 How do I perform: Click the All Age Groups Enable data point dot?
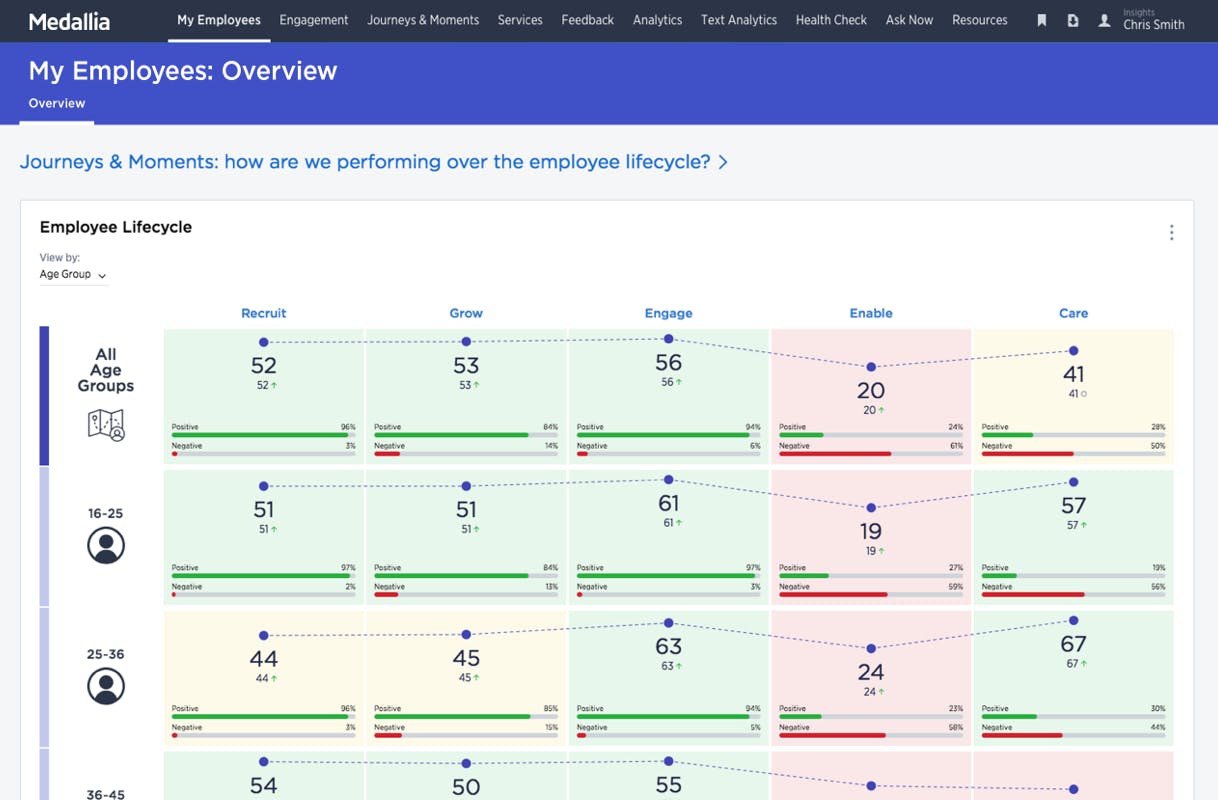pyautogui.click(x=871, y=367)
